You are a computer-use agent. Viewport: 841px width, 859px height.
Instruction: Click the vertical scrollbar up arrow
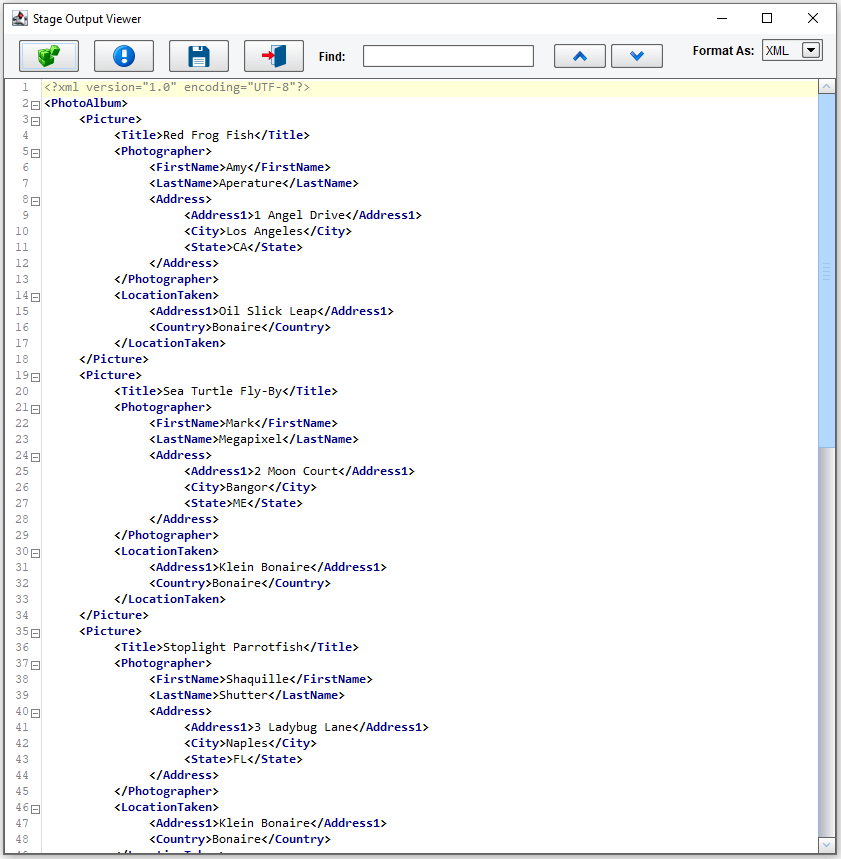[x=826, y=86]
